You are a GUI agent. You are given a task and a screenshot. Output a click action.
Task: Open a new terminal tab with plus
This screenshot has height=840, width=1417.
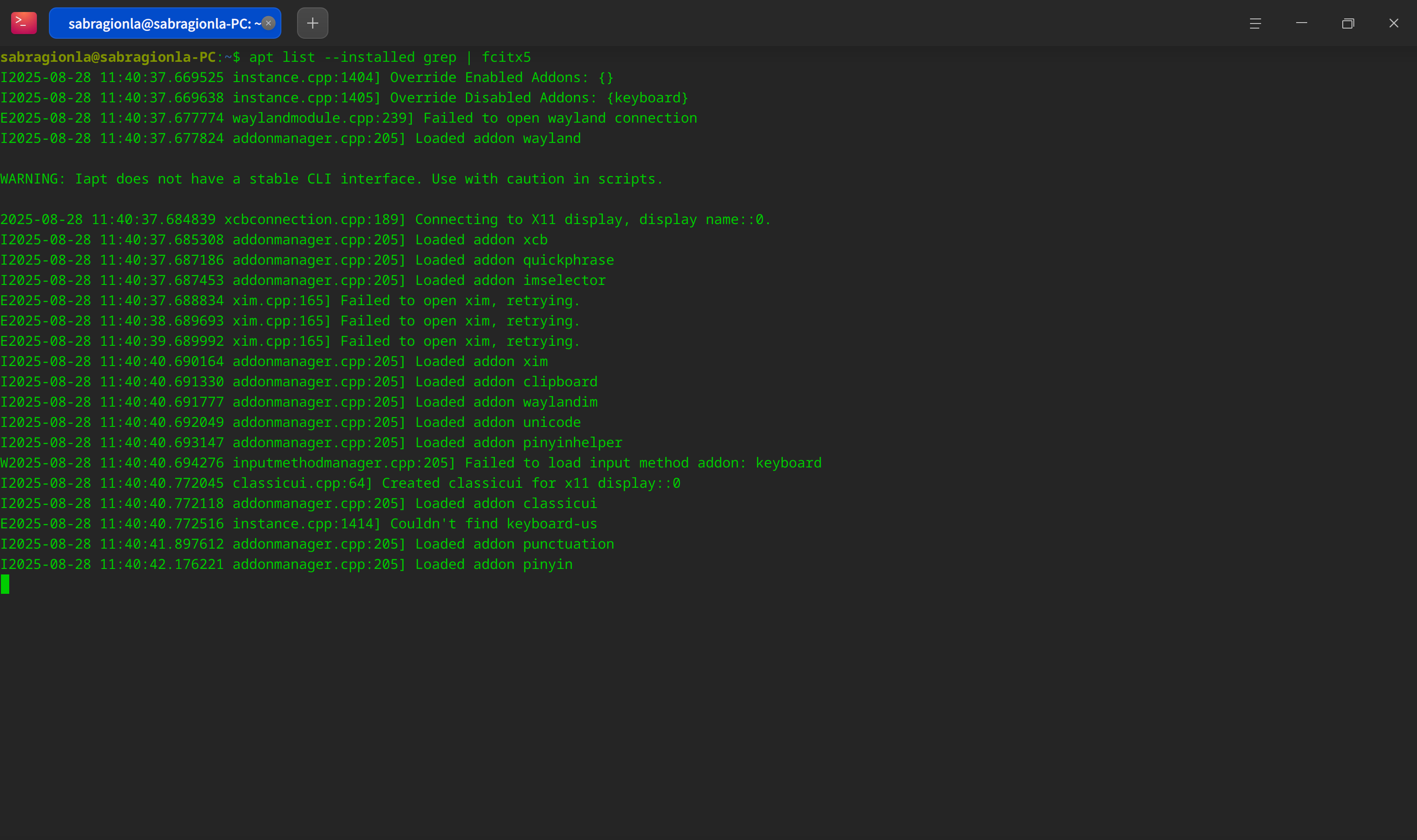(313, 23)
